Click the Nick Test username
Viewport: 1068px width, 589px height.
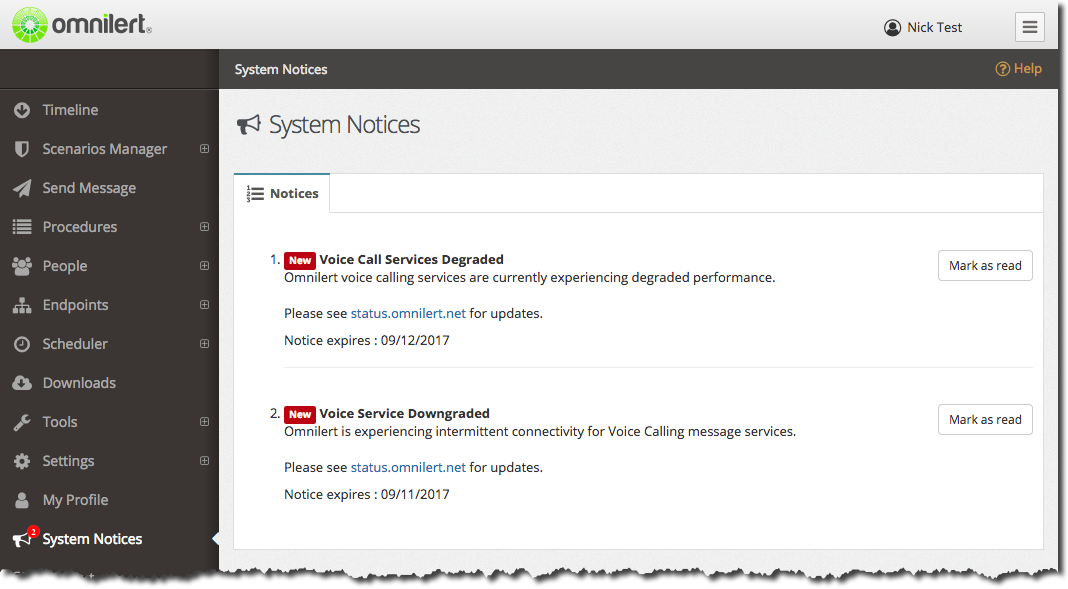tap(934, 27)
